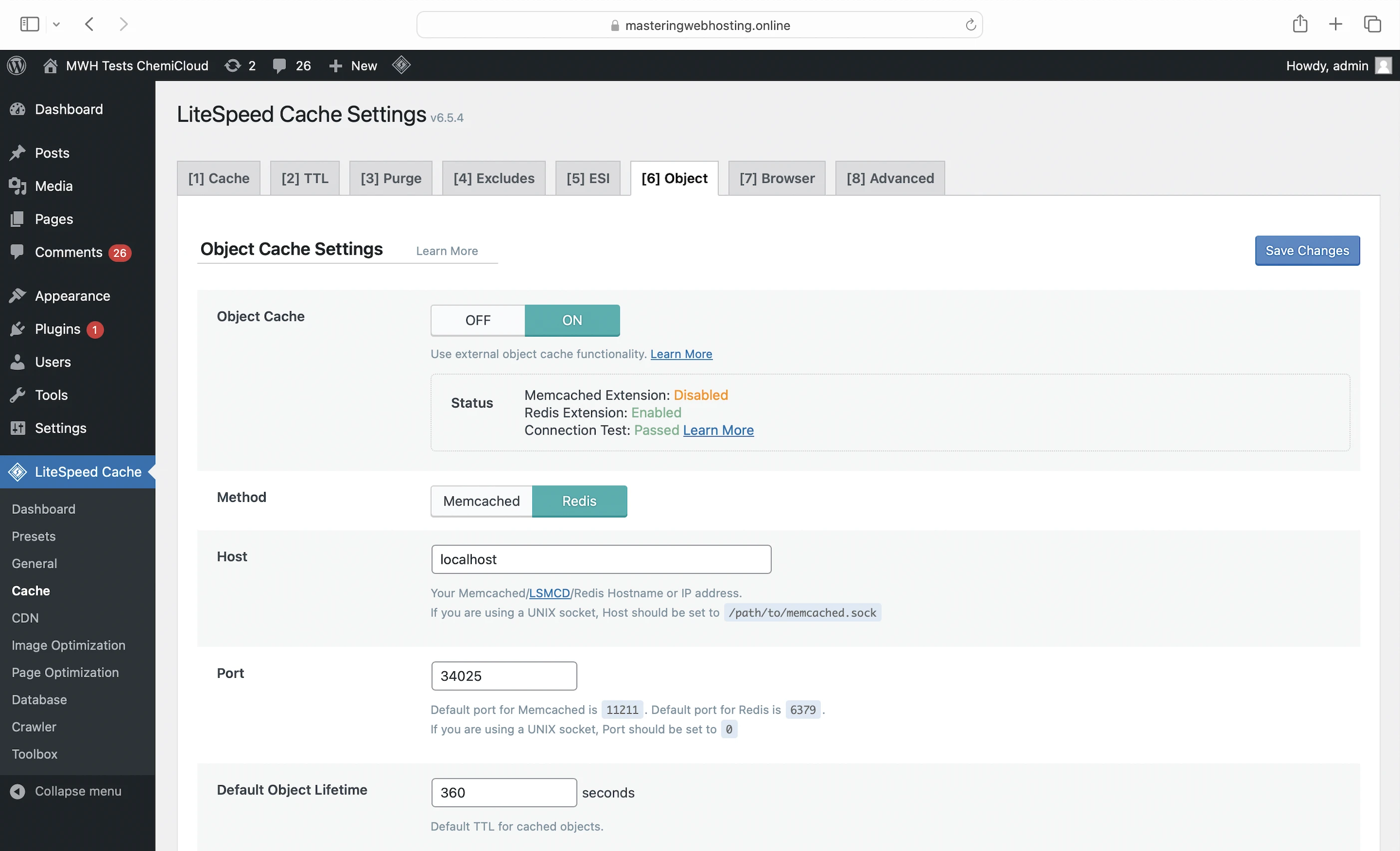This screenshot has width=1400, height=851.
Task: Open the New content dropdown
Action: 353,65
